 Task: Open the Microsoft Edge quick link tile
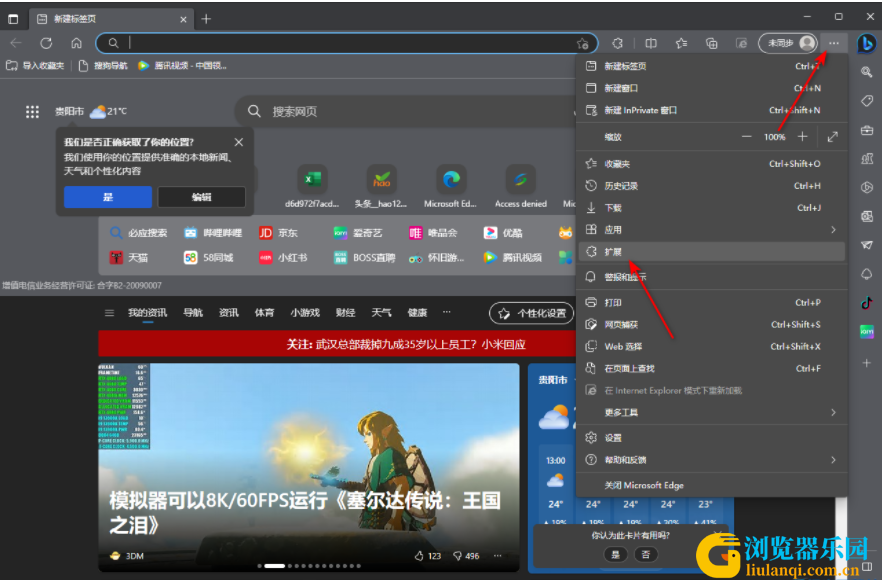pyautogui.click(x=451, y=187)
